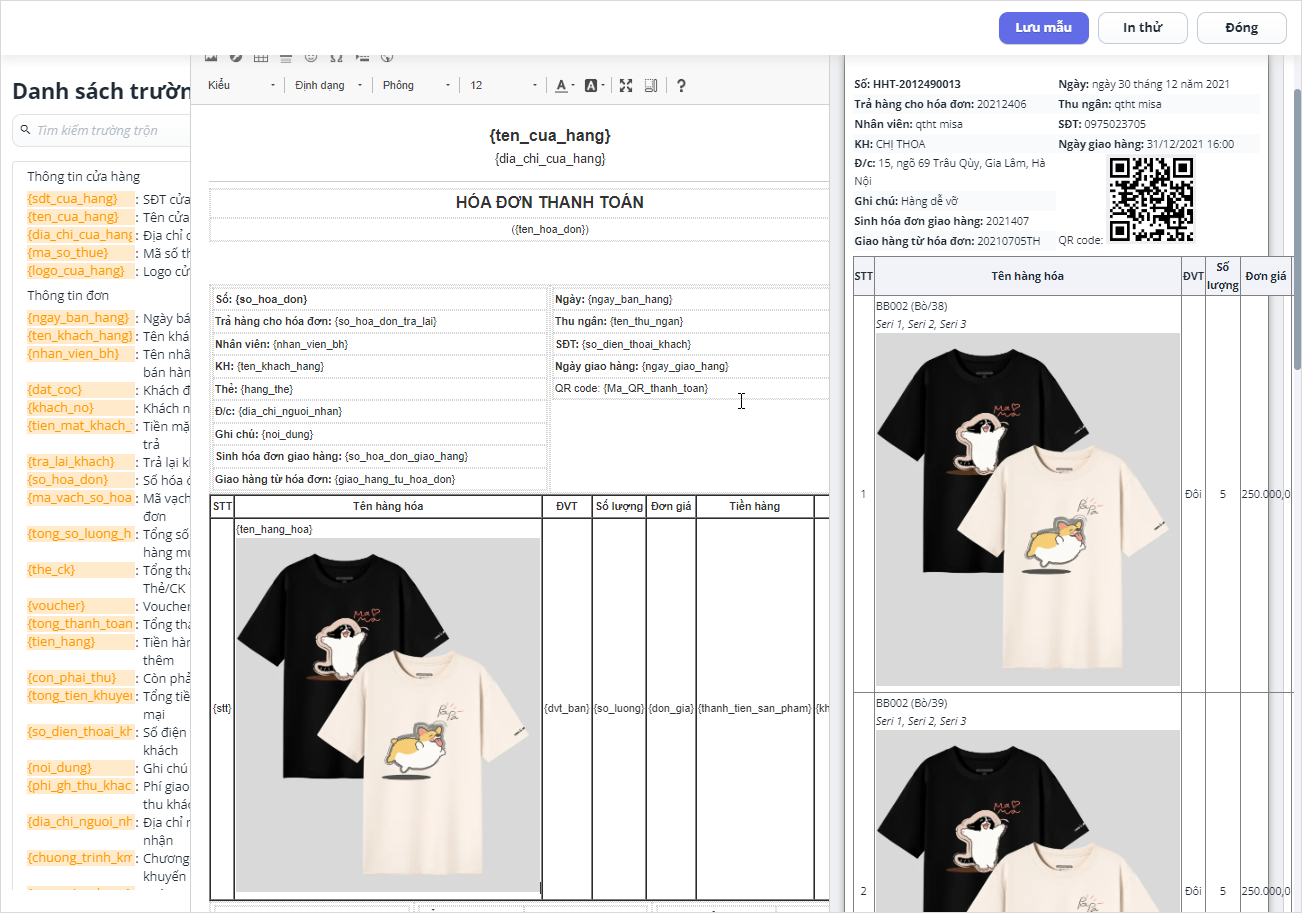
Task: Insert a smiley with the emoticon icon
Action: point(311,57)
